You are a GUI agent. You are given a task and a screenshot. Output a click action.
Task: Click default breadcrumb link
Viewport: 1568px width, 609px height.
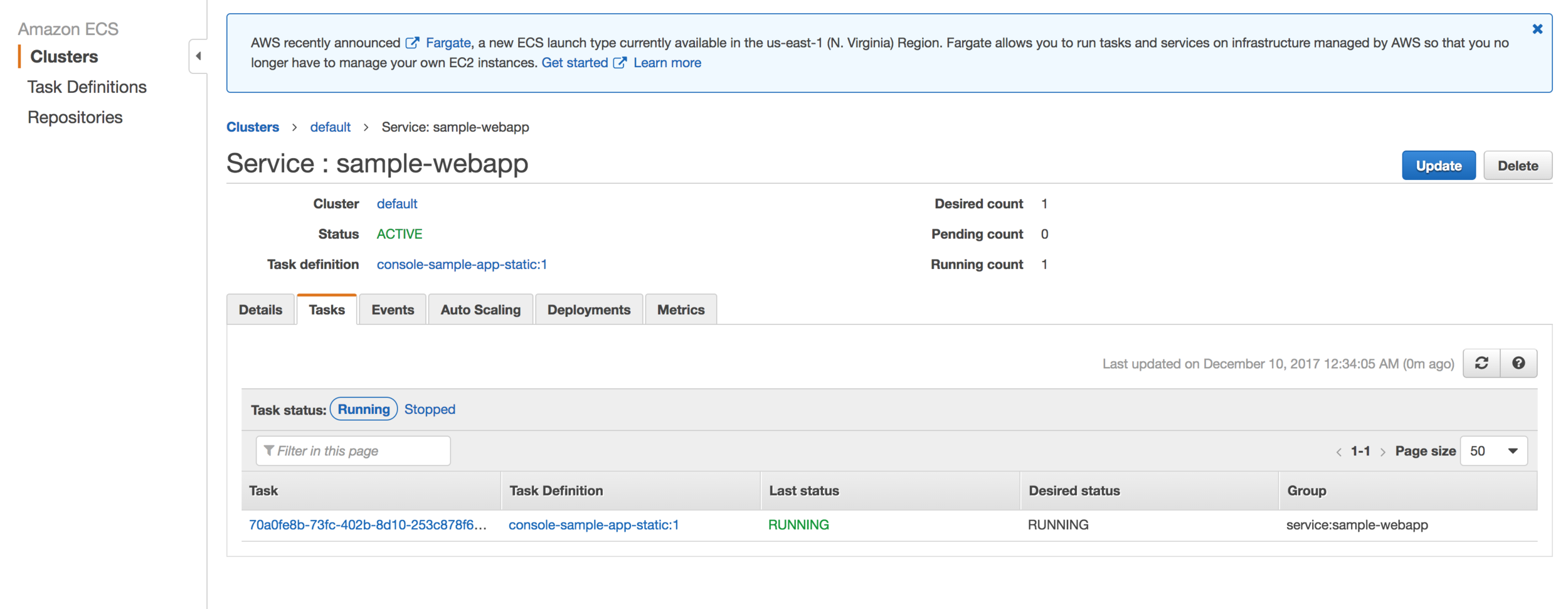point(331,127)
